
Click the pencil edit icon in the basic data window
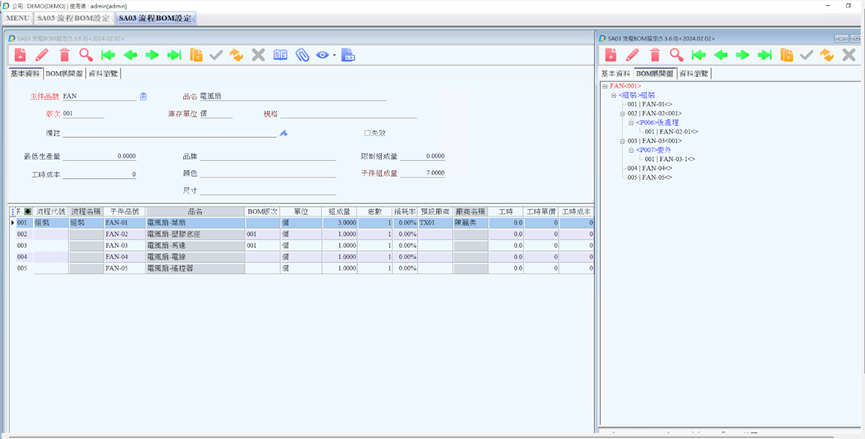42,55
